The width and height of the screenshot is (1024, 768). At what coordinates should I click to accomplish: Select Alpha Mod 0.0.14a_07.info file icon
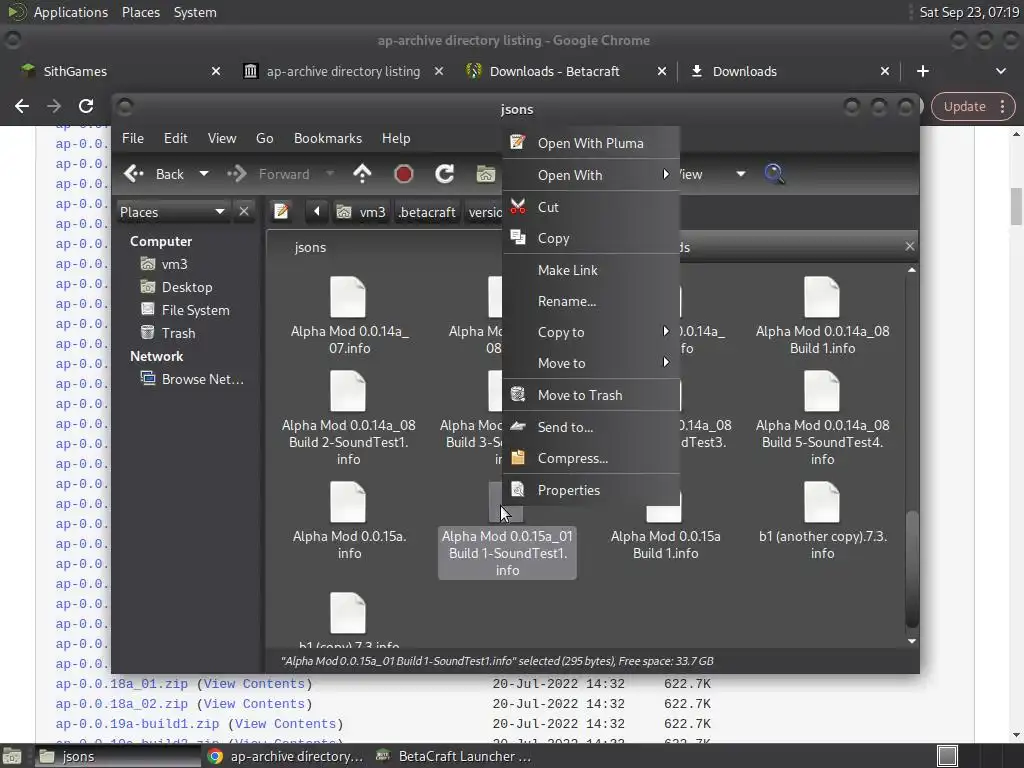(348, 297)
